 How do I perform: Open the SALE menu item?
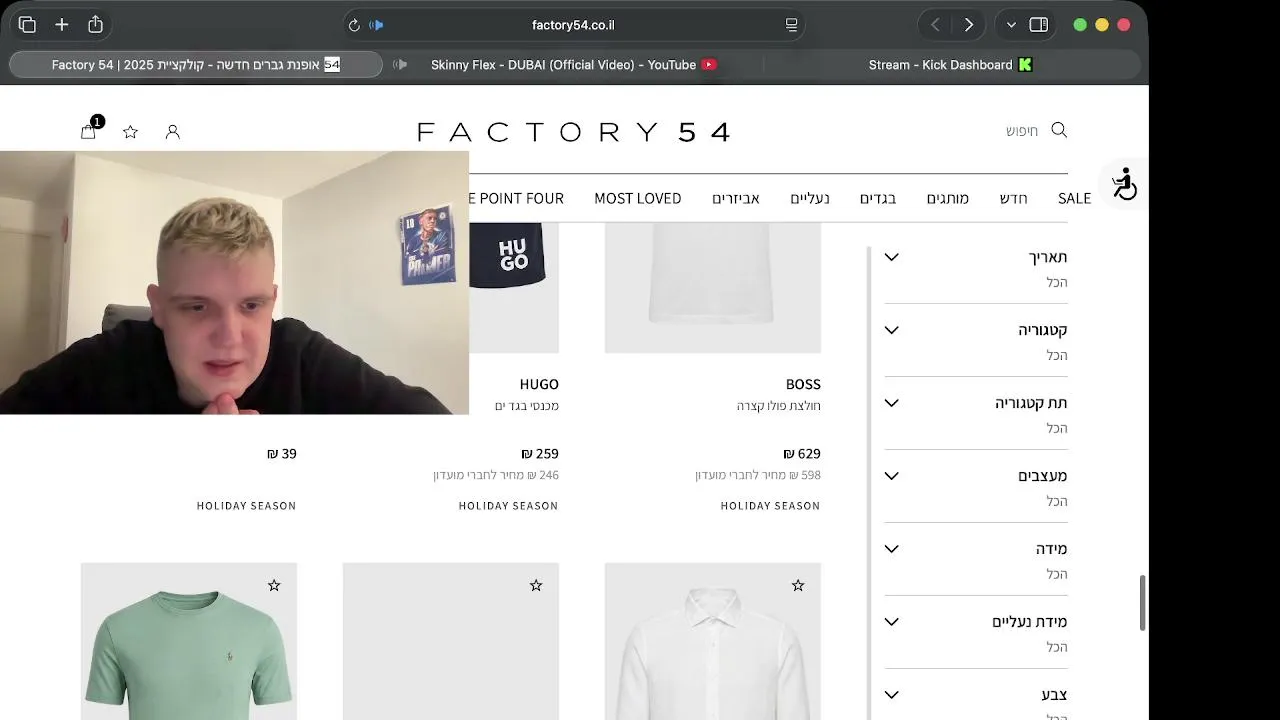[1074, 198]
